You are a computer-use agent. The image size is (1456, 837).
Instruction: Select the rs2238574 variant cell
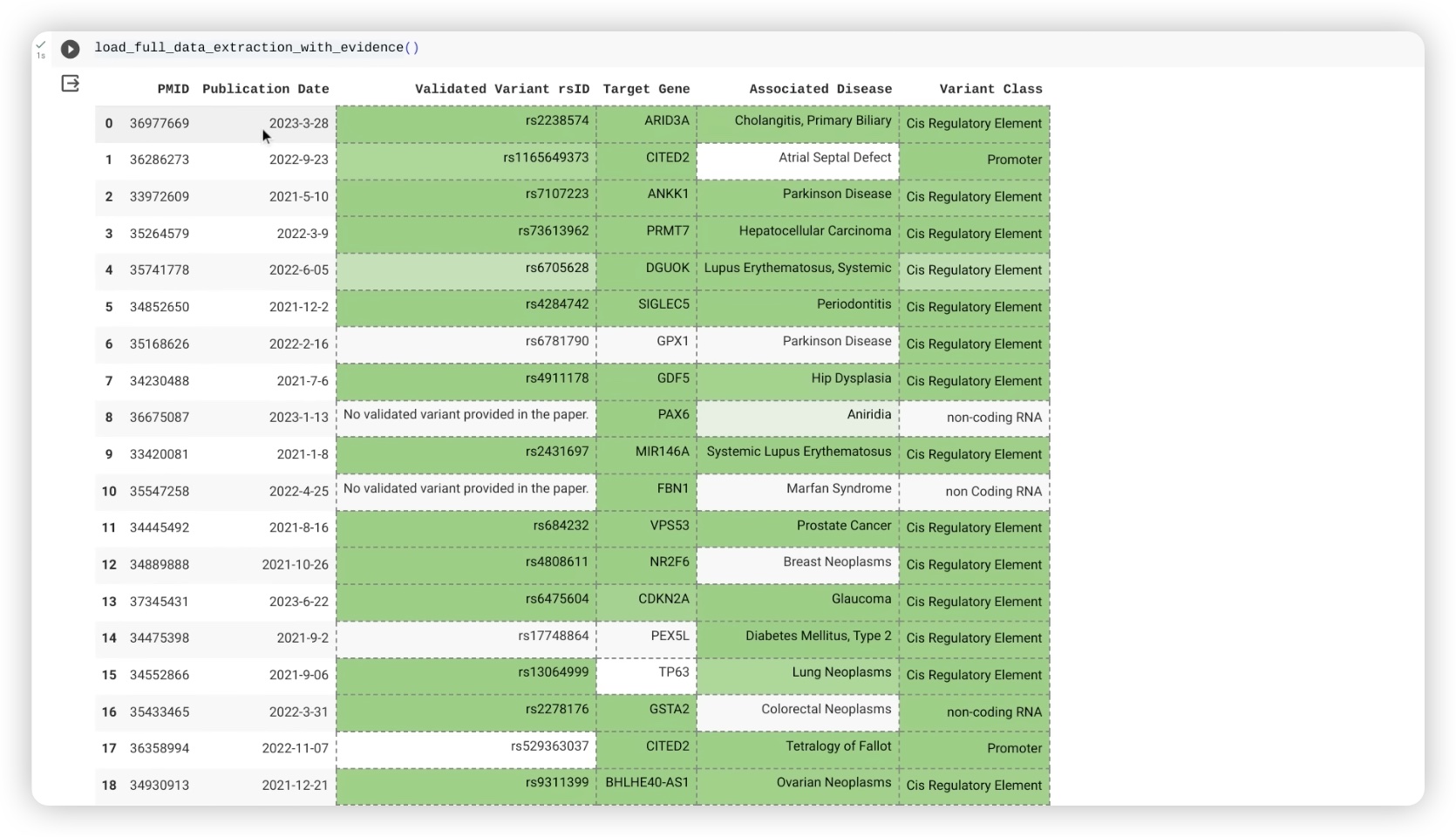click(x=466, y=124)
